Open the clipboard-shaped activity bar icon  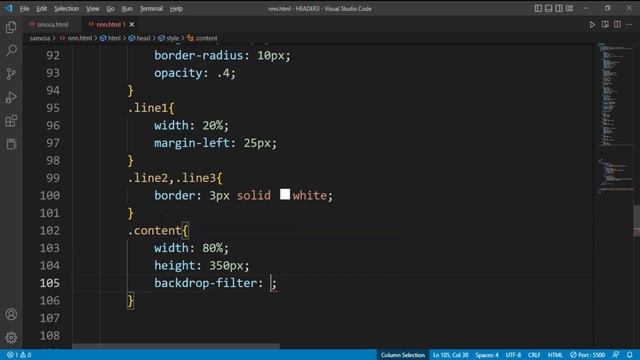click(x=11, y=144)
